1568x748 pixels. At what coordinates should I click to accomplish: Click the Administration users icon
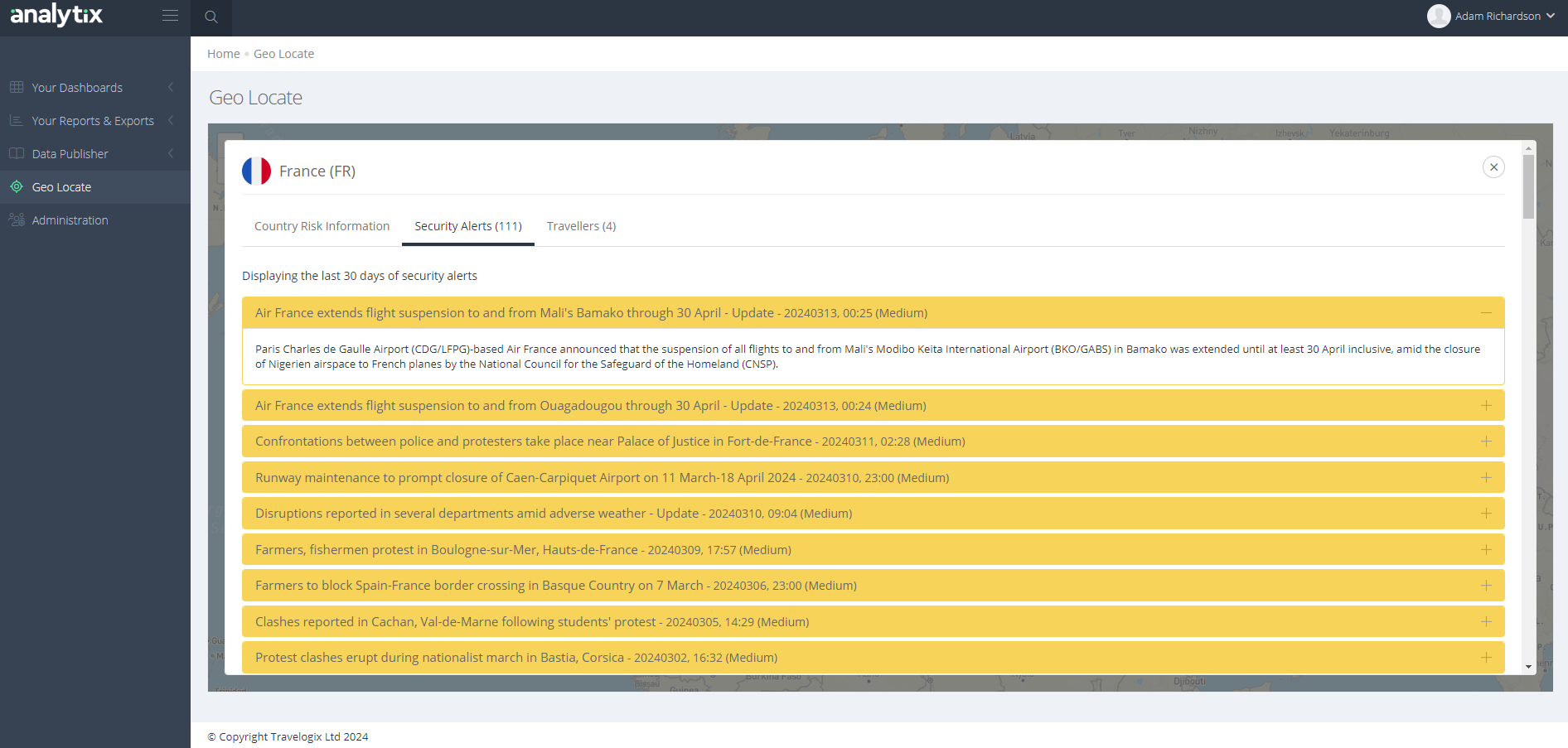17,220
